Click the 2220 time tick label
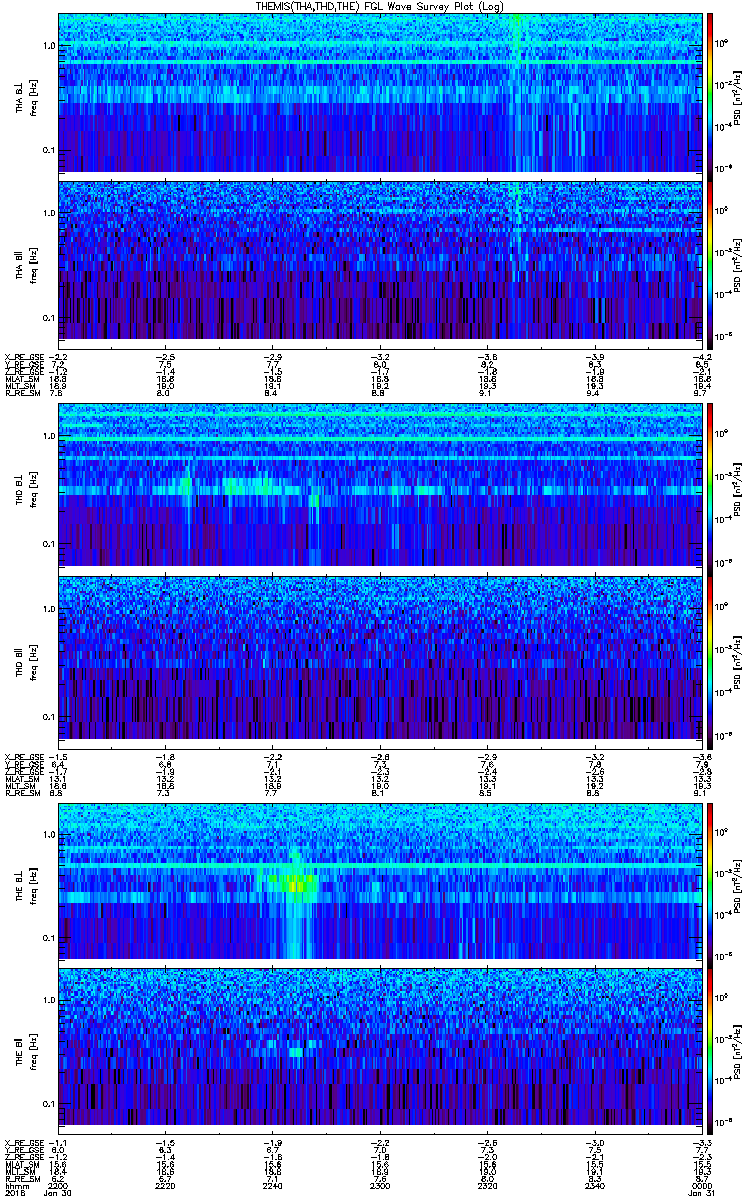 pyautogui.click(x=166, y=1185)
